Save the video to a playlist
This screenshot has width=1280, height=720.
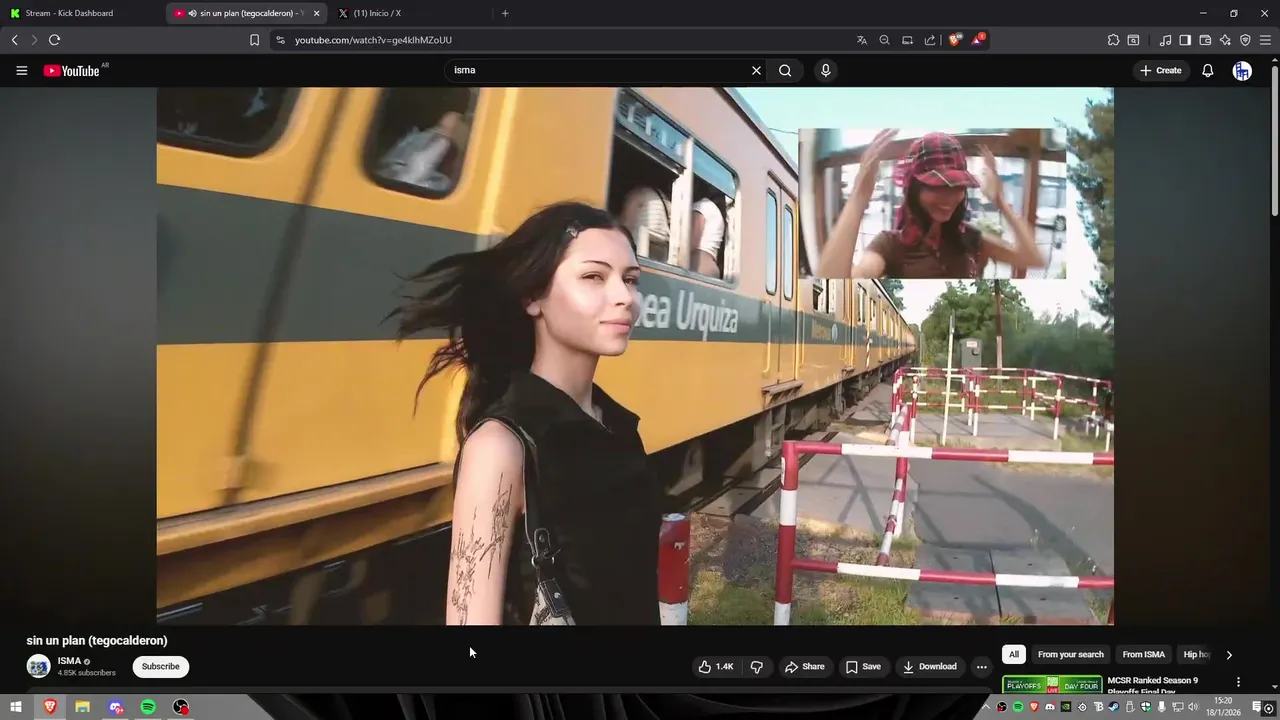click(863, 667)
